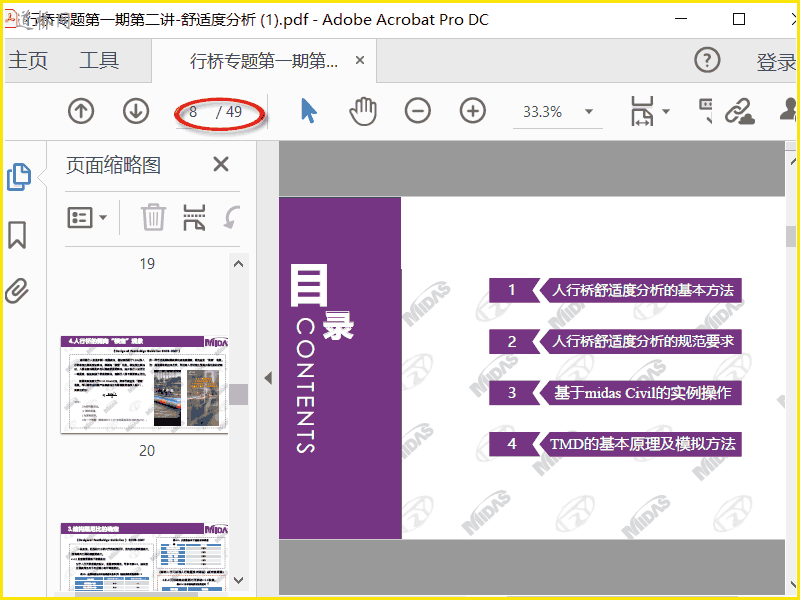
Task: Edit the current page number field
Action: click(193, 111)
